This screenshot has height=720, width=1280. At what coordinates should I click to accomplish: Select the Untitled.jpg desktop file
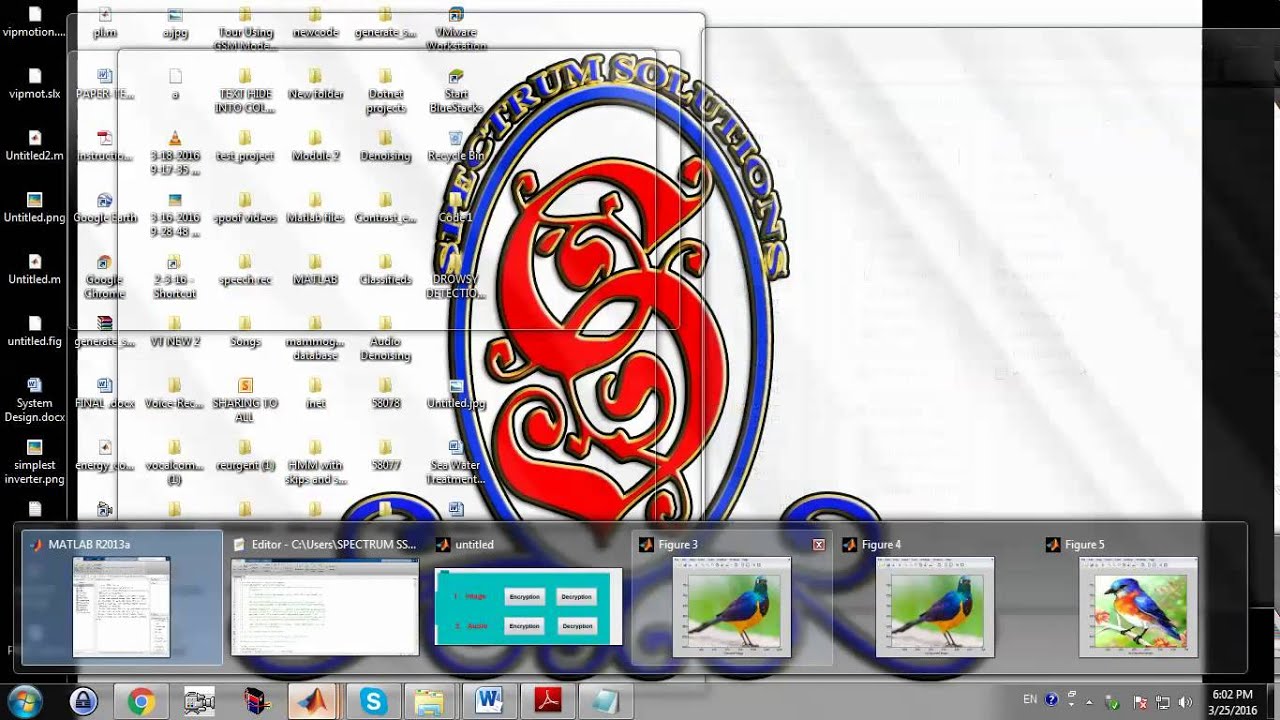[x=456, y=393]
